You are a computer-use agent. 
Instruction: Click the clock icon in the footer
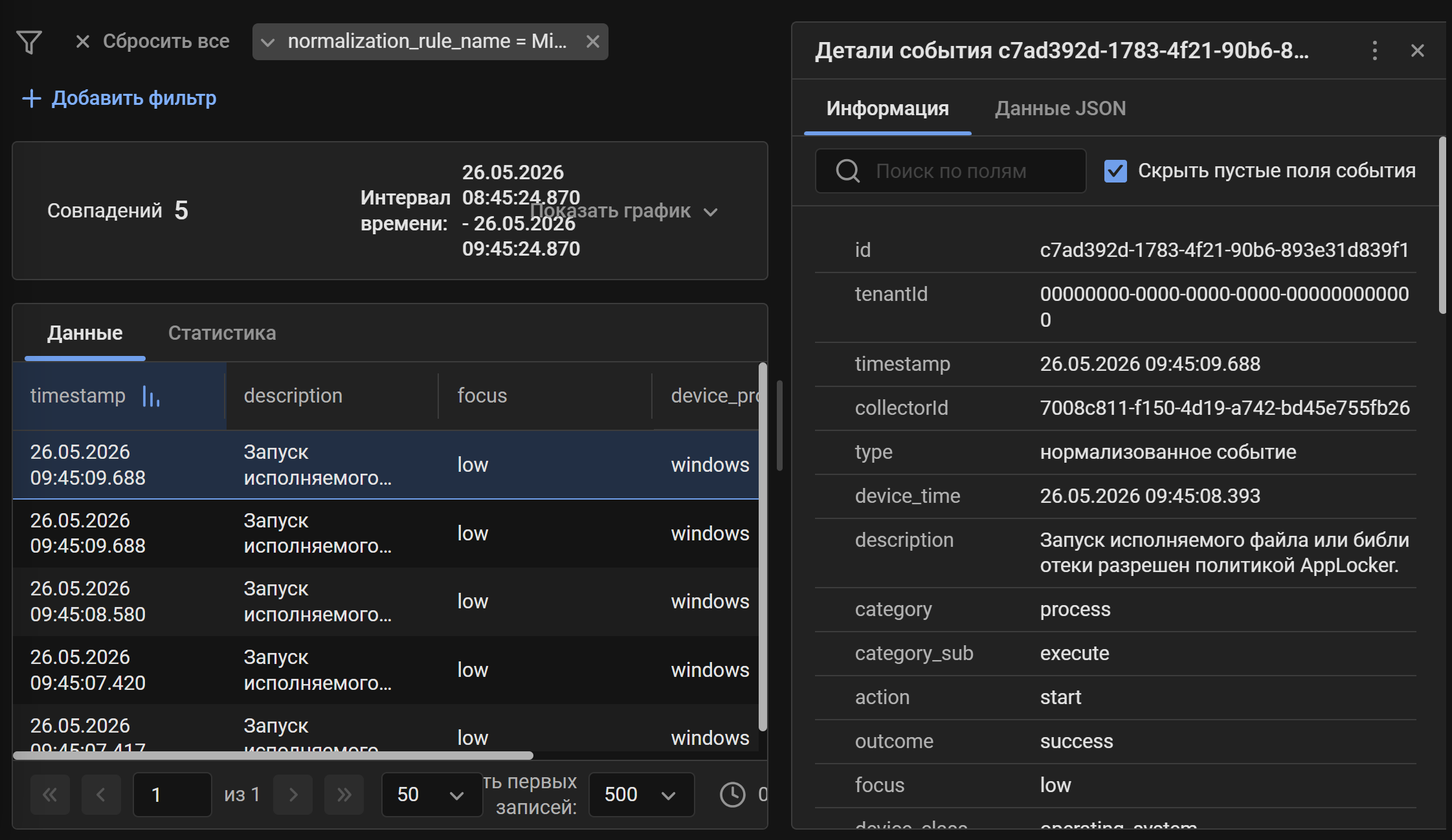[733, 795]
